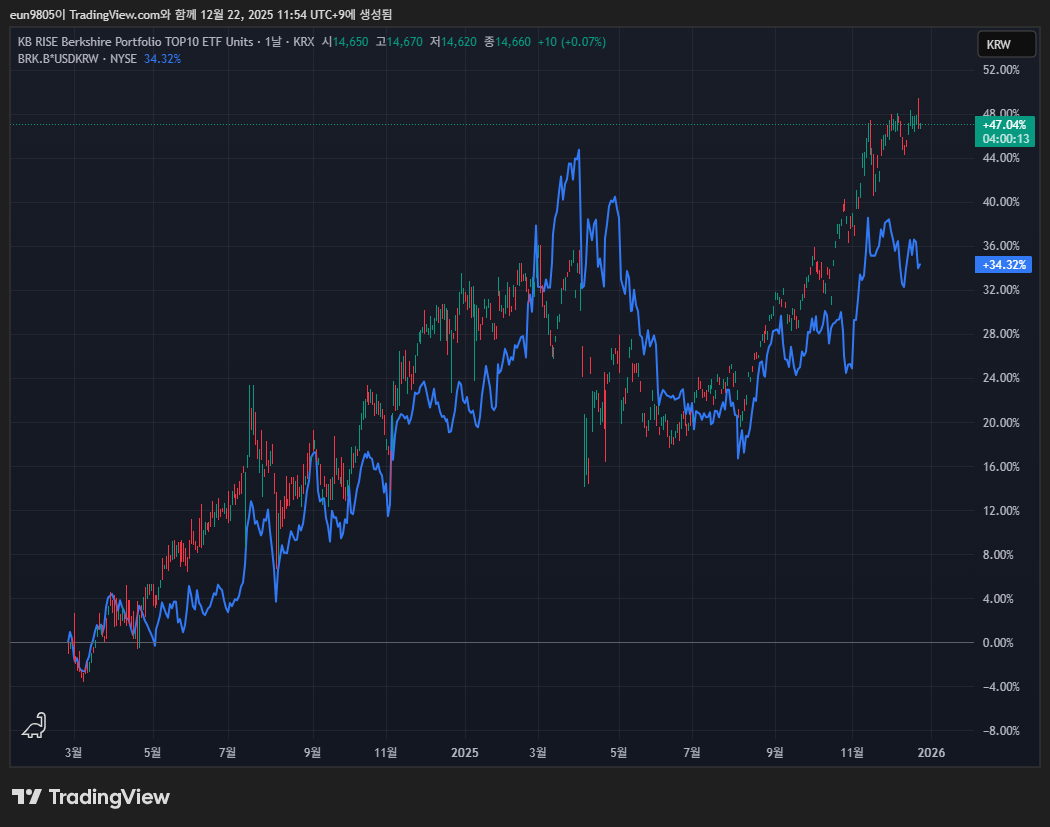This screenshot has height=827, width=1050.
Task: Click the 04:00:13 countdown timer label
Action: click(x=1006, y=139)
